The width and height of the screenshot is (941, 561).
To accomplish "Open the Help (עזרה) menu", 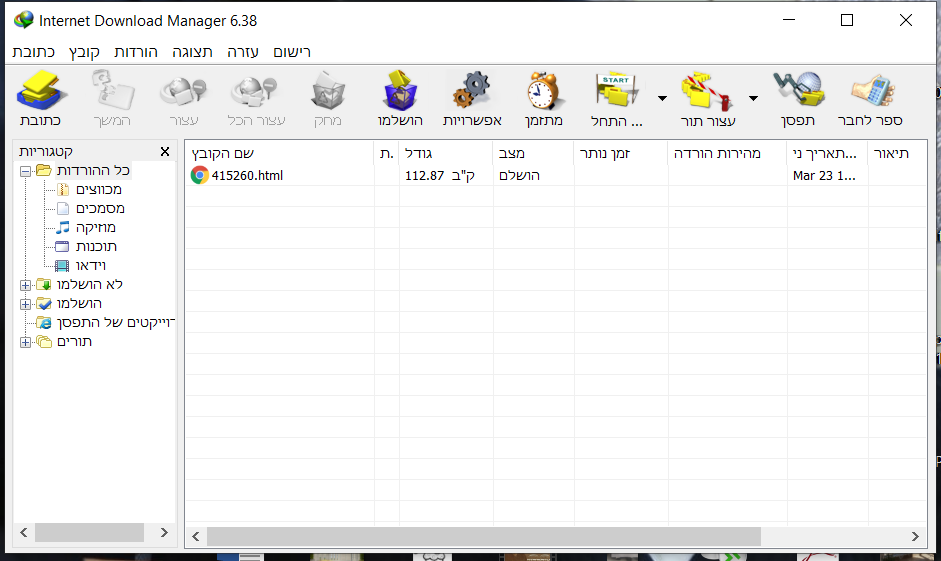I will pos(242,52).
